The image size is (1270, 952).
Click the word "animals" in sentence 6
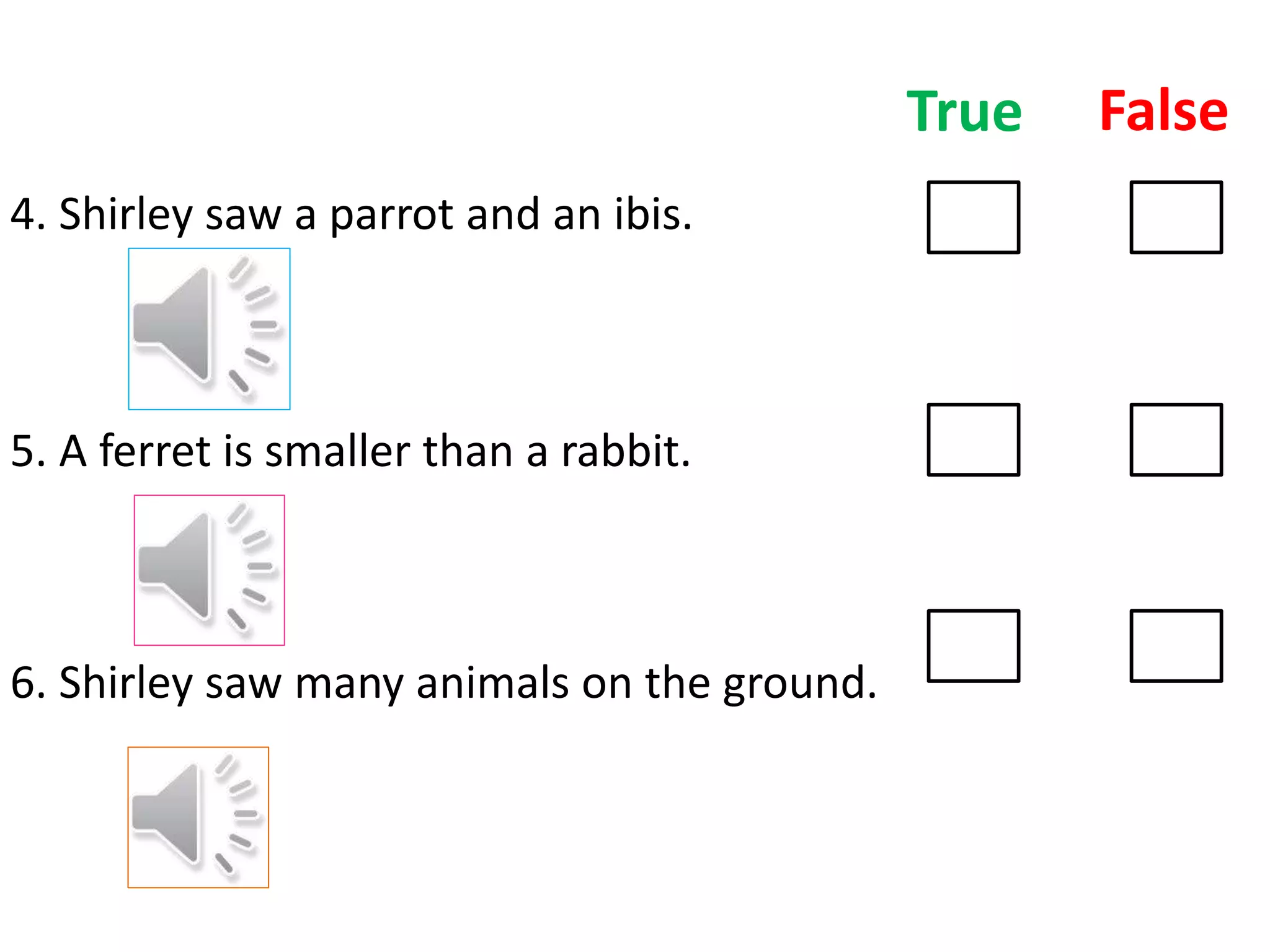pos(492,683)
